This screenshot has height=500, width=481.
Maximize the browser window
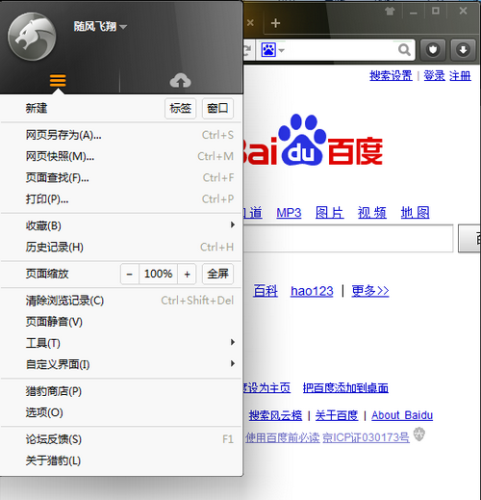[435, 11]
